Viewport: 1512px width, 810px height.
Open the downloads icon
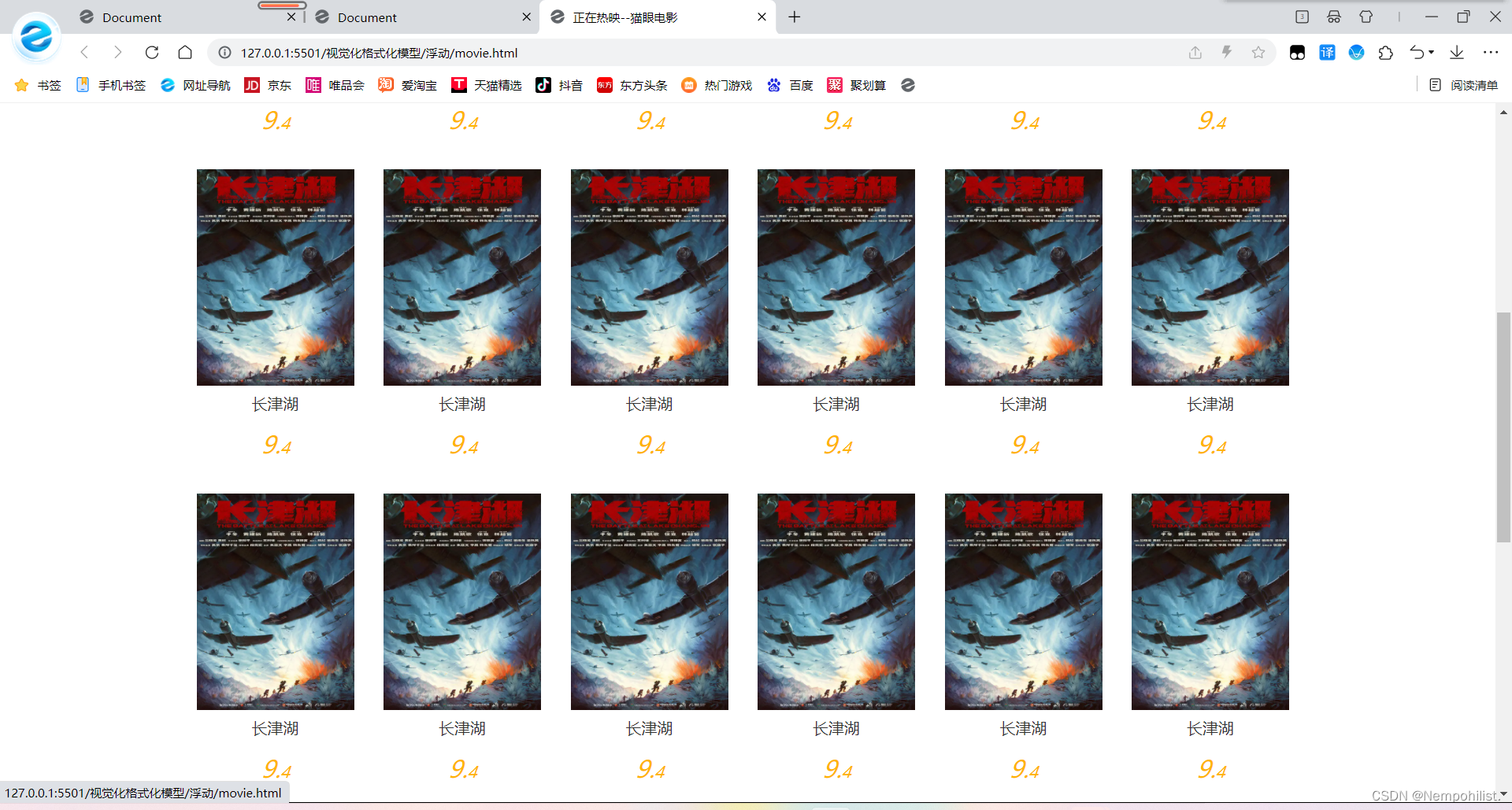1457,53
